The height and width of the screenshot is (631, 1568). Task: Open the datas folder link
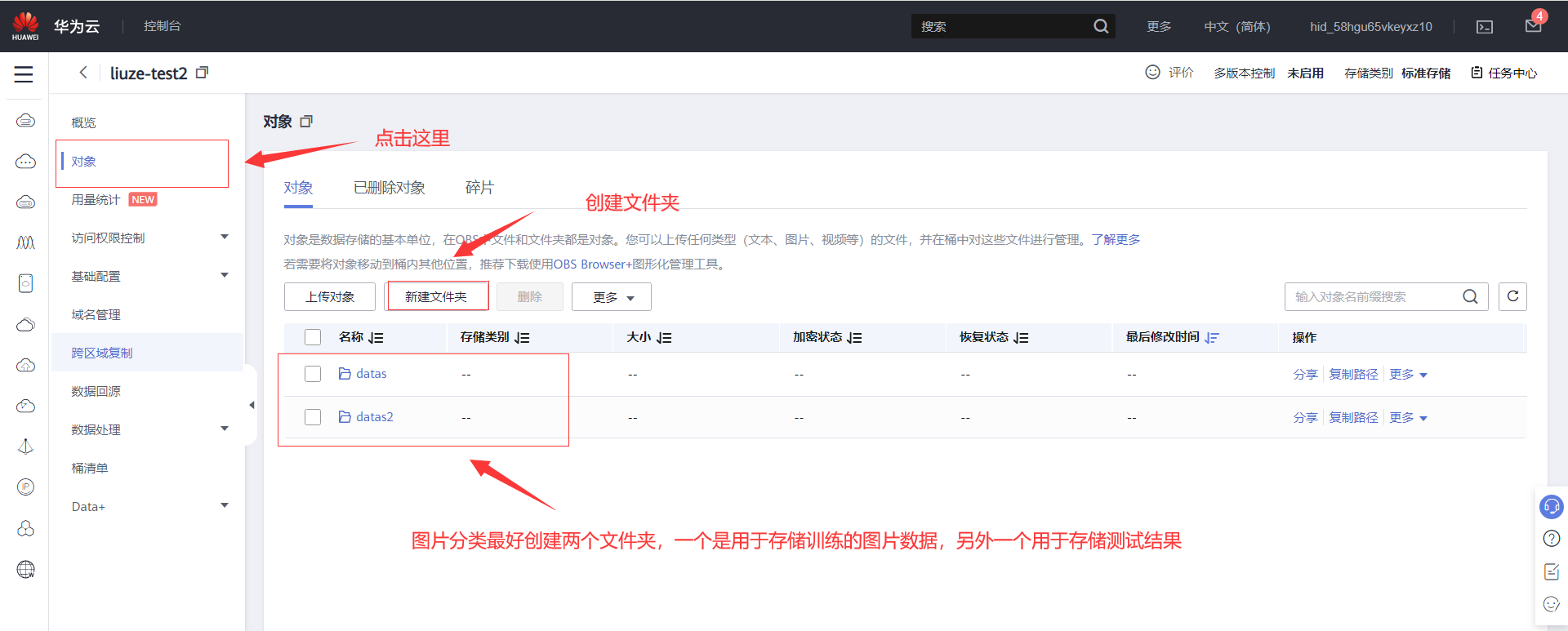click(372, 374)
